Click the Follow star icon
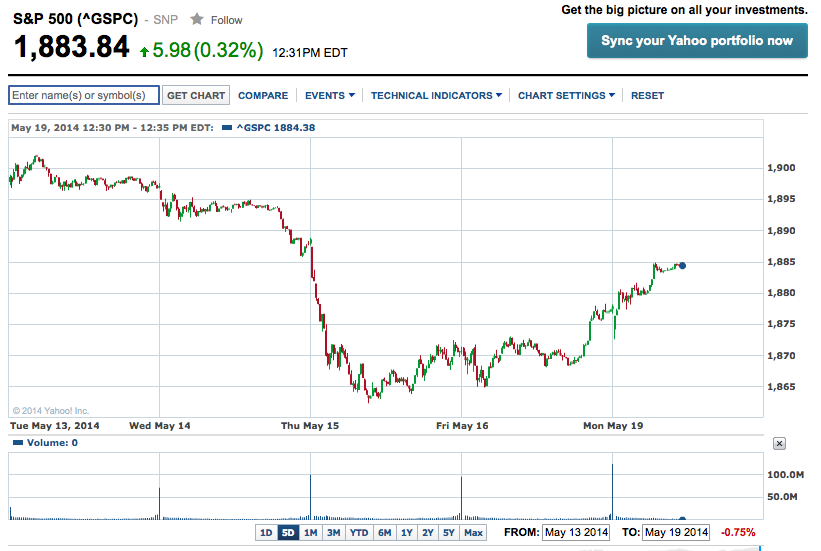Viewport: 821px width, 551px height. [x=197, y=19]
